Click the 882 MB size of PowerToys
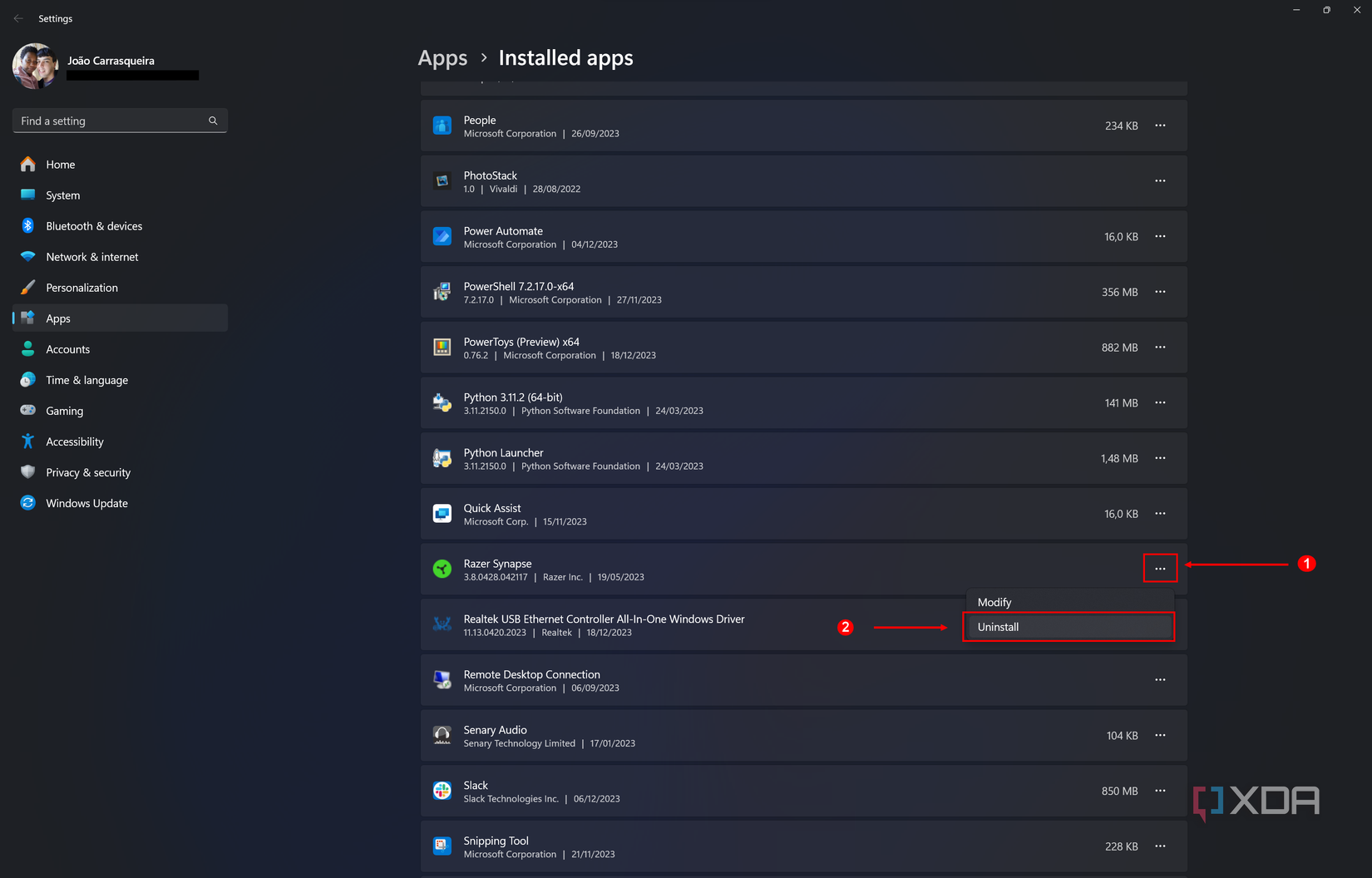Image resolution: width=1372 pixels, height=878 pixels. point(1119,348)
